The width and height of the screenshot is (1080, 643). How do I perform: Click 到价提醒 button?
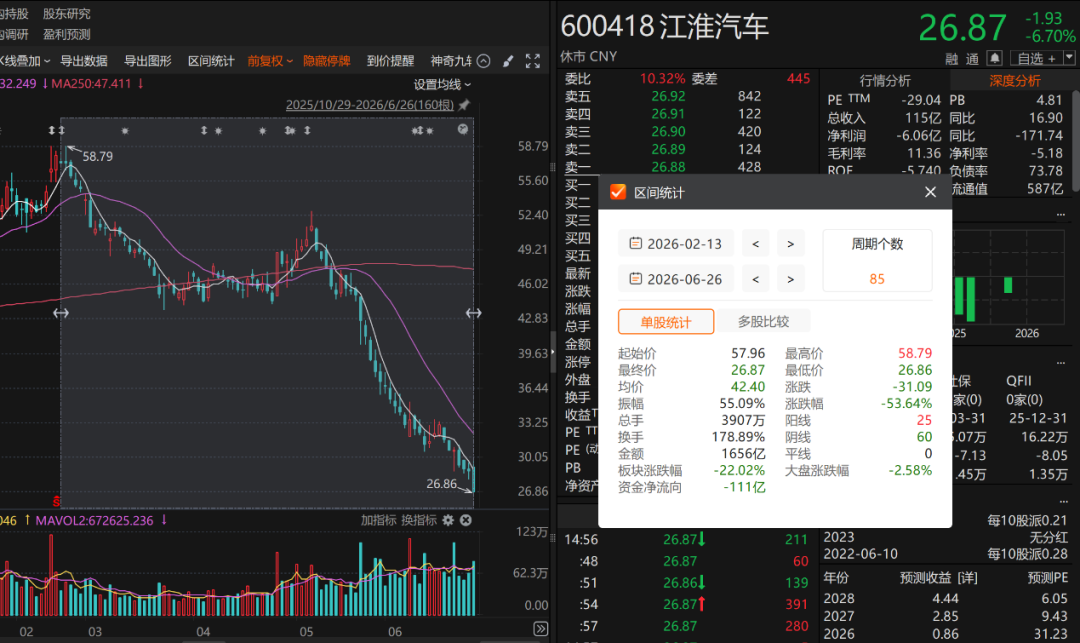click(x=391, y=61)
